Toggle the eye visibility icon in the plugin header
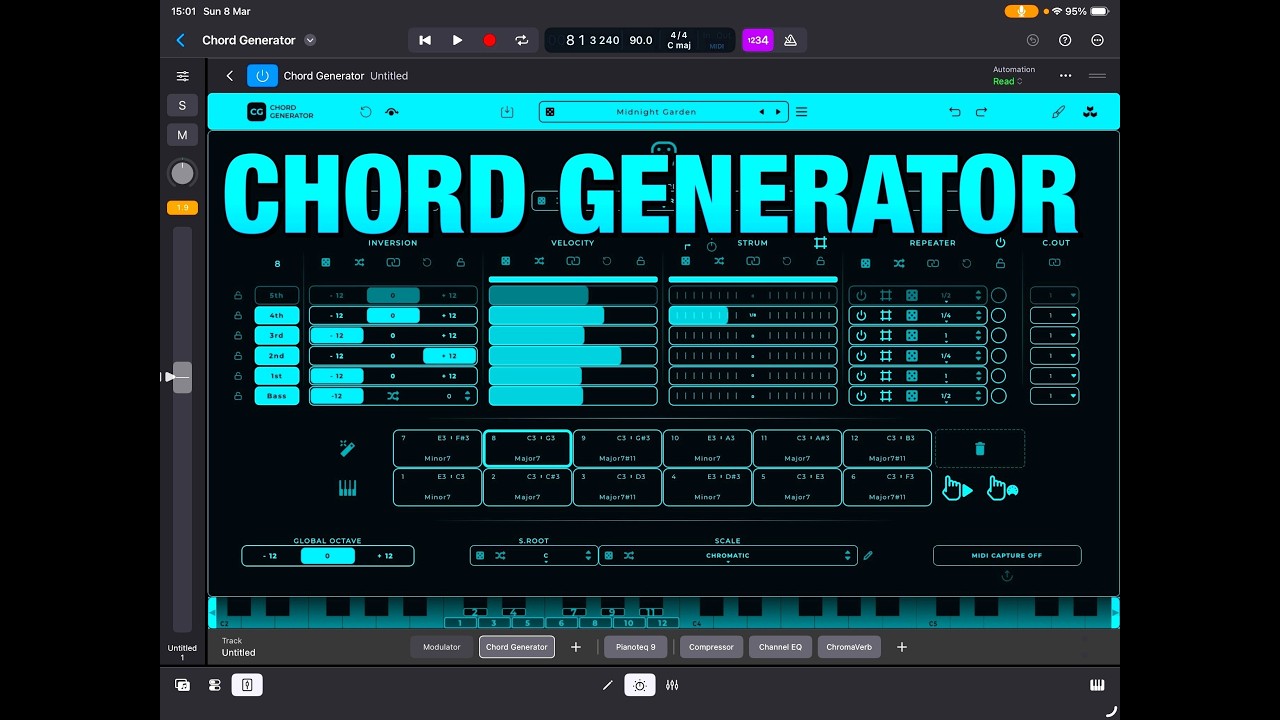 392,112
